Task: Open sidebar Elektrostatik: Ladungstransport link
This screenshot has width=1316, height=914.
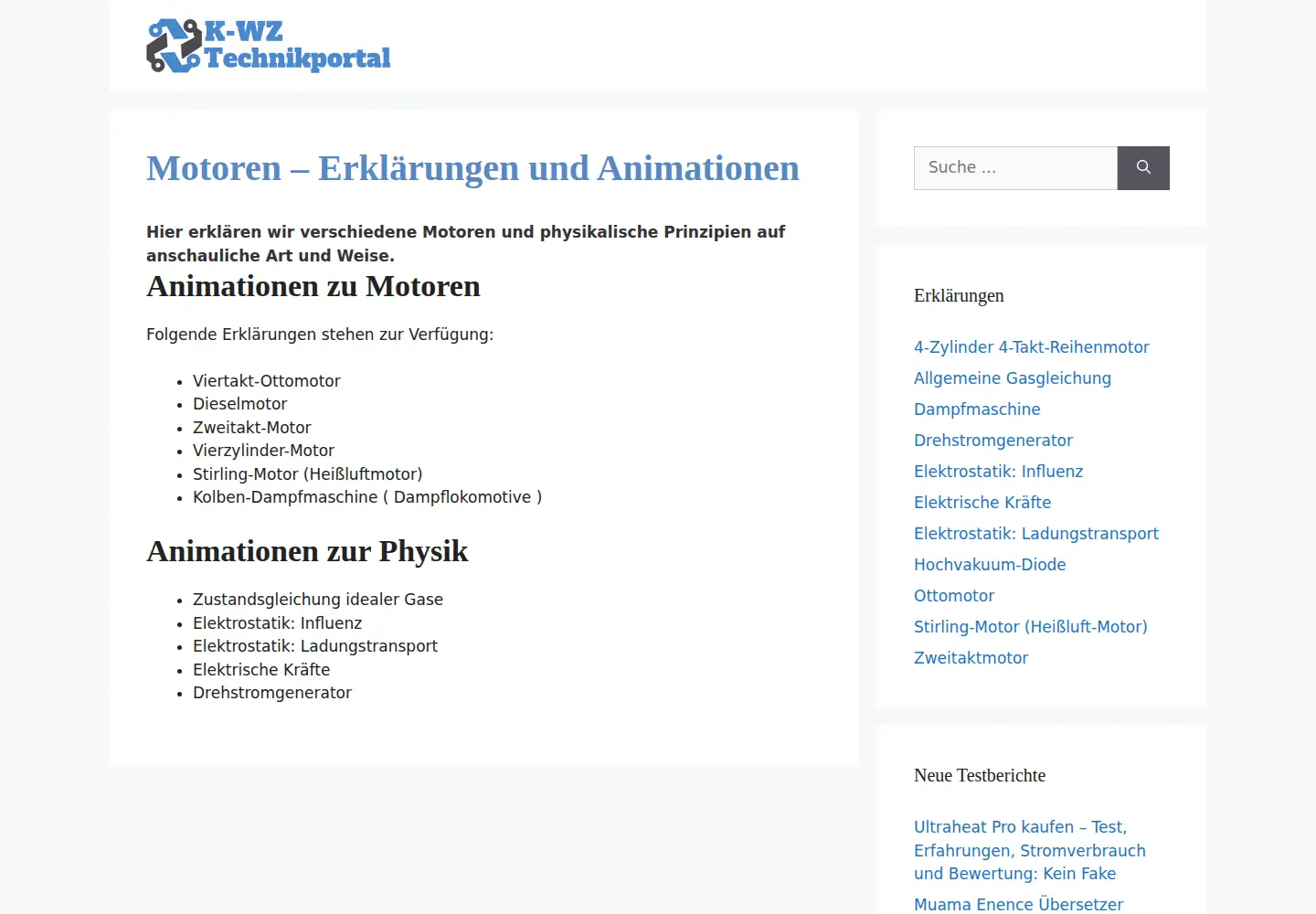Action: click(x=1036, y=534)
